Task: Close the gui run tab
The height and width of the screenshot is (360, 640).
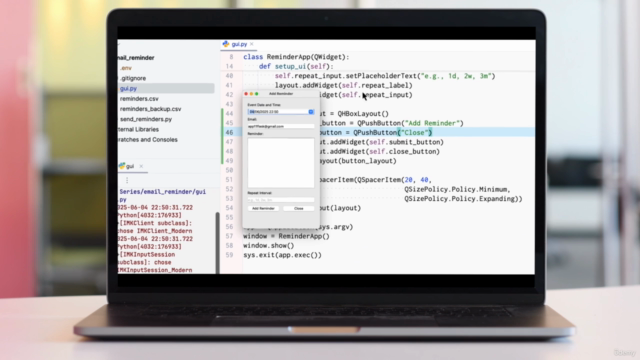Action: pos(141,166)
